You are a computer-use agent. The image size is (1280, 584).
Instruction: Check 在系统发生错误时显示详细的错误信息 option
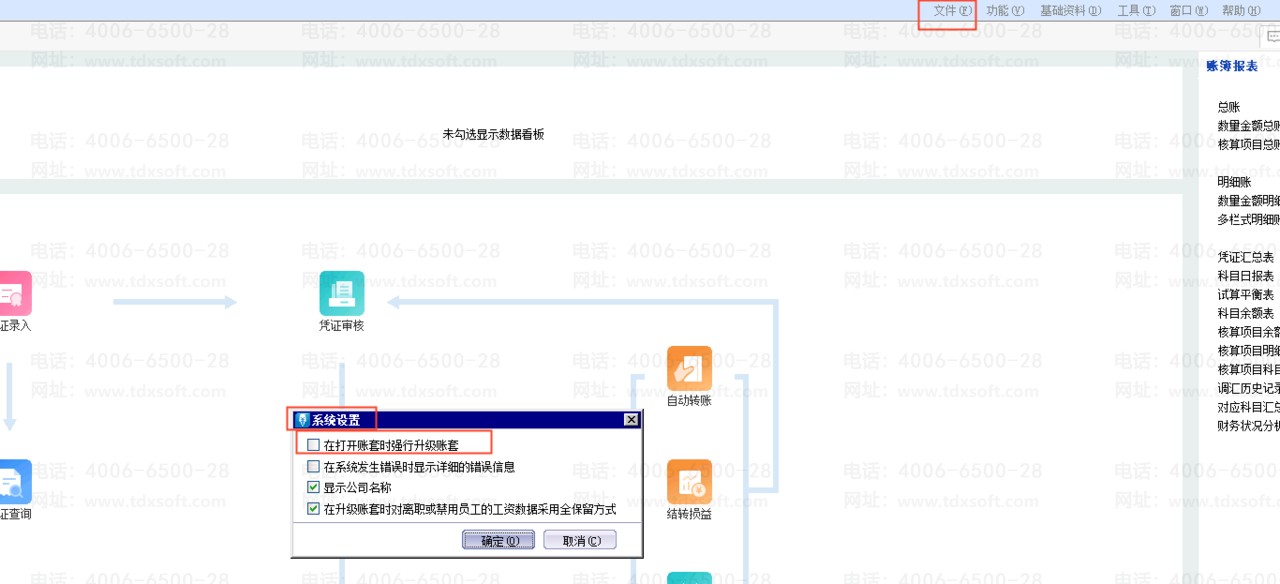(314, 466)
